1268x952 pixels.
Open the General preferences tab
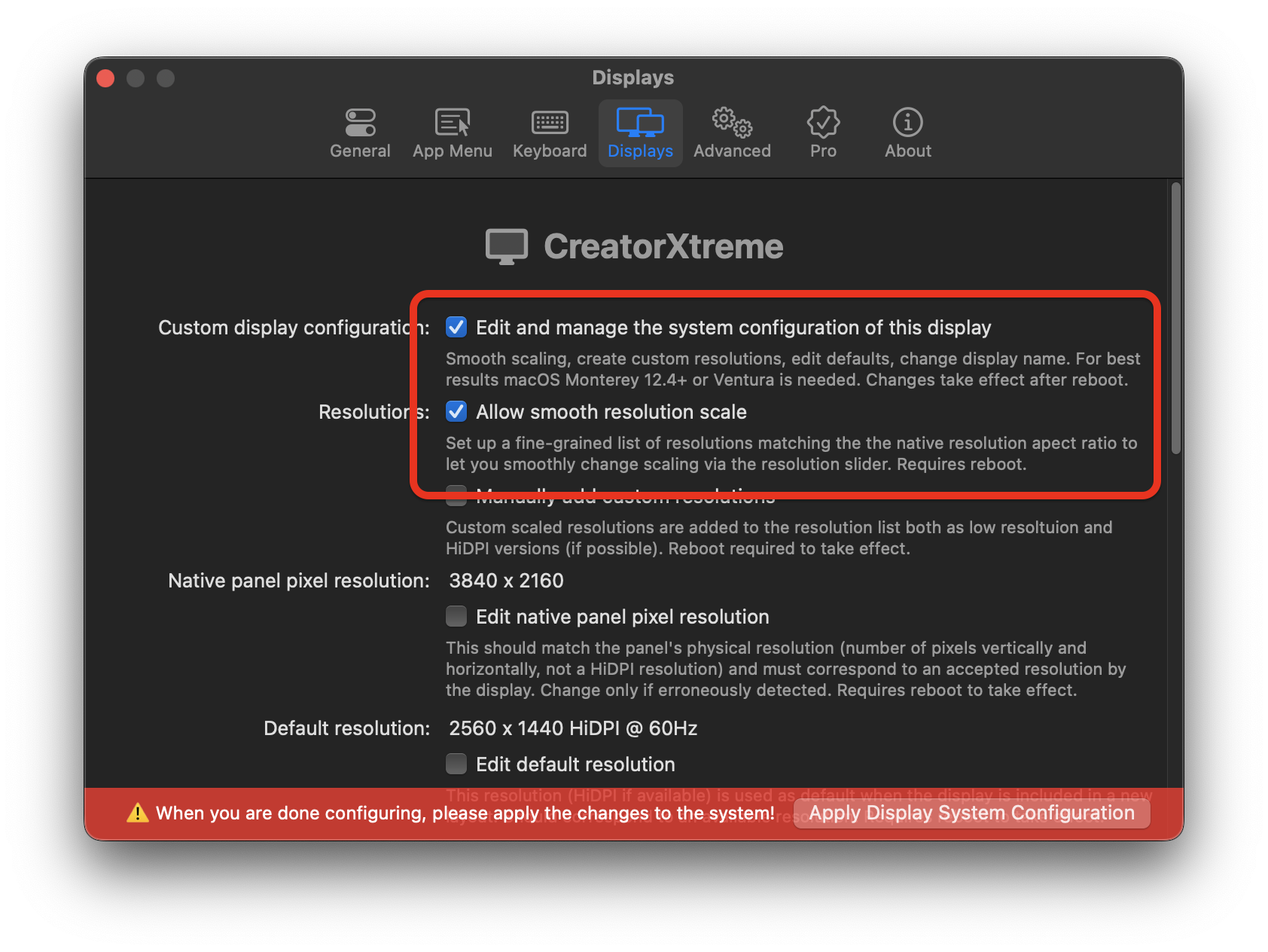point(360,133)
